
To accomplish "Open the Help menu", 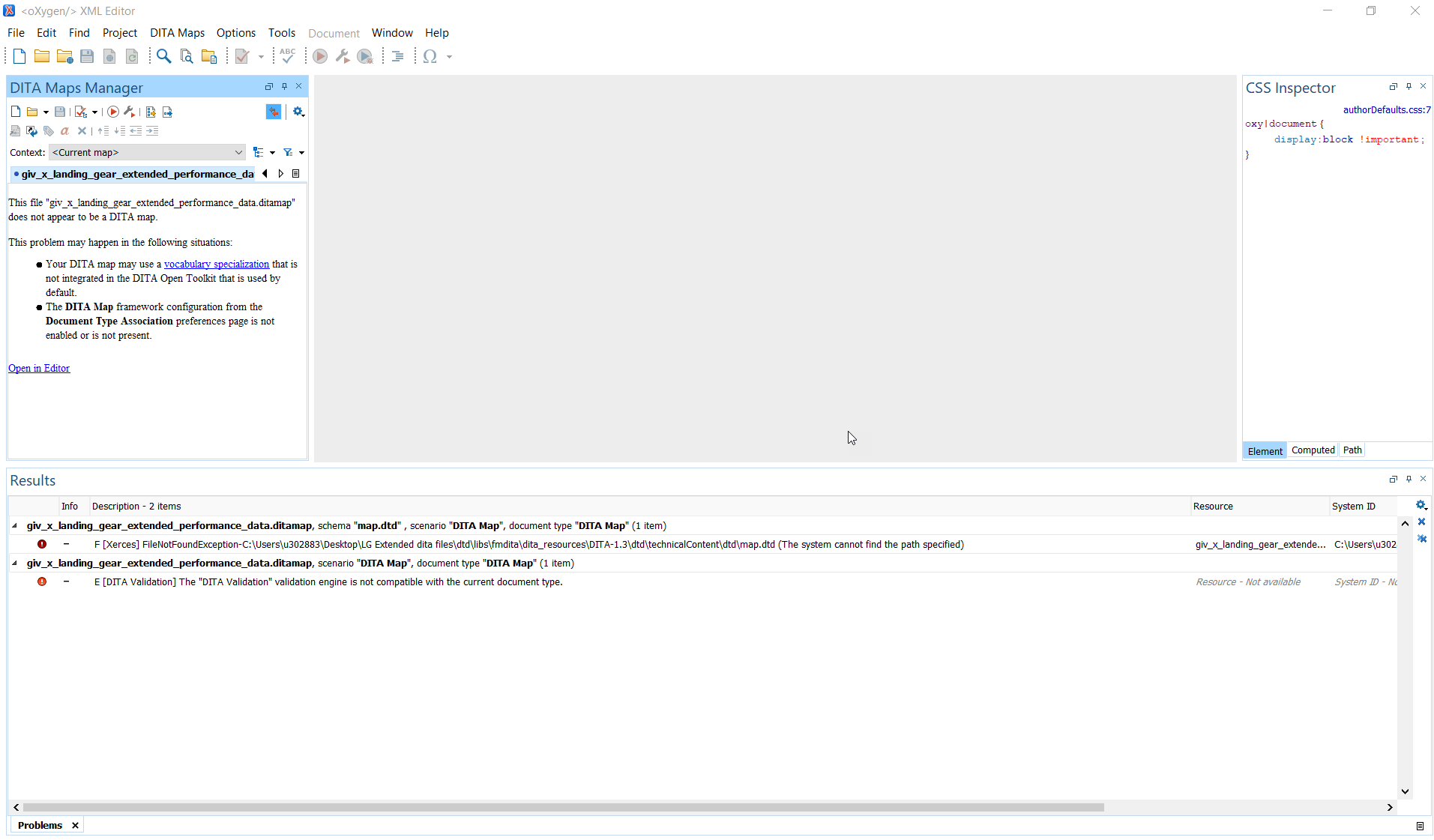I will coord(437,33).
